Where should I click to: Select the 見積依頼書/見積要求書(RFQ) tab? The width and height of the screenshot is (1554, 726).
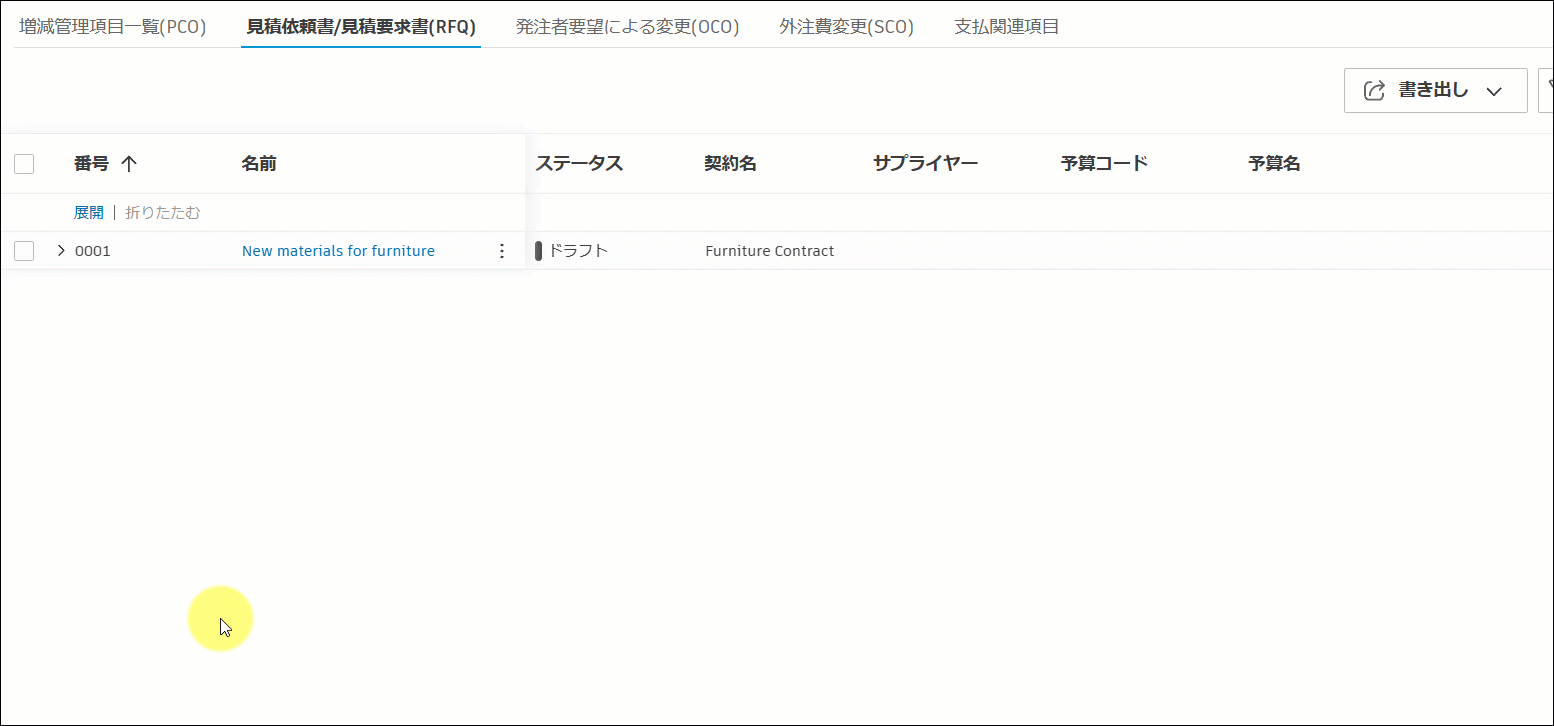360,27
